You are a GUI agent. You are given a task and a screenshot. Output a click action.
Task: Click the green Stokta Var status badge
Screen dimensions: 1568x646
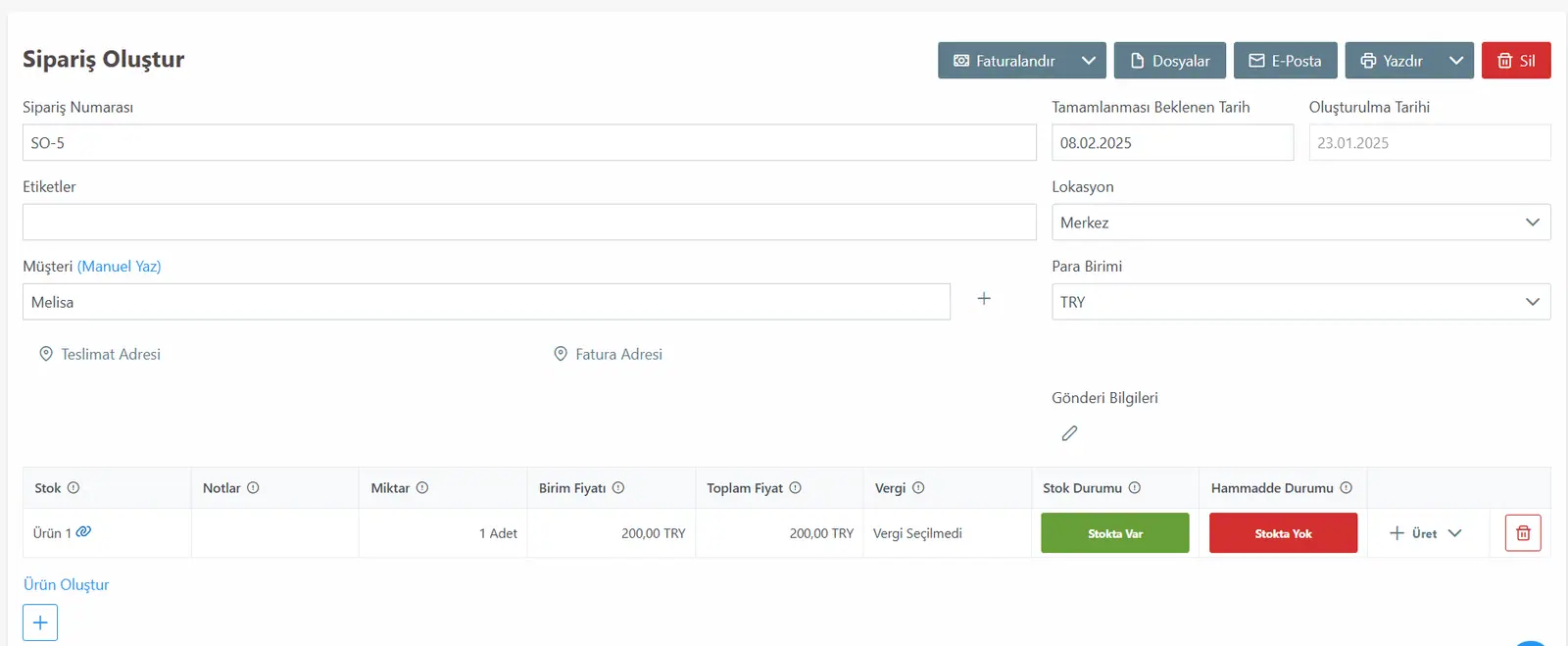(x=1115, y=533)
